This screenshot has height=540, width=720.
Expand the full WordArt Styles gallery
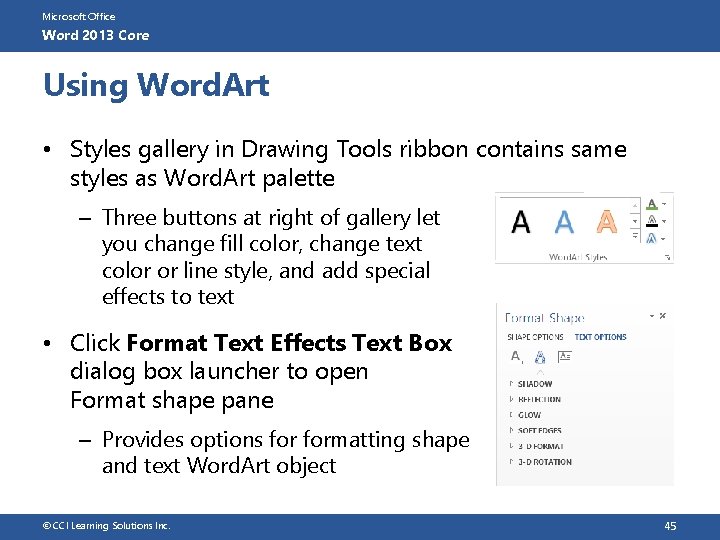[x=635, y=236]
